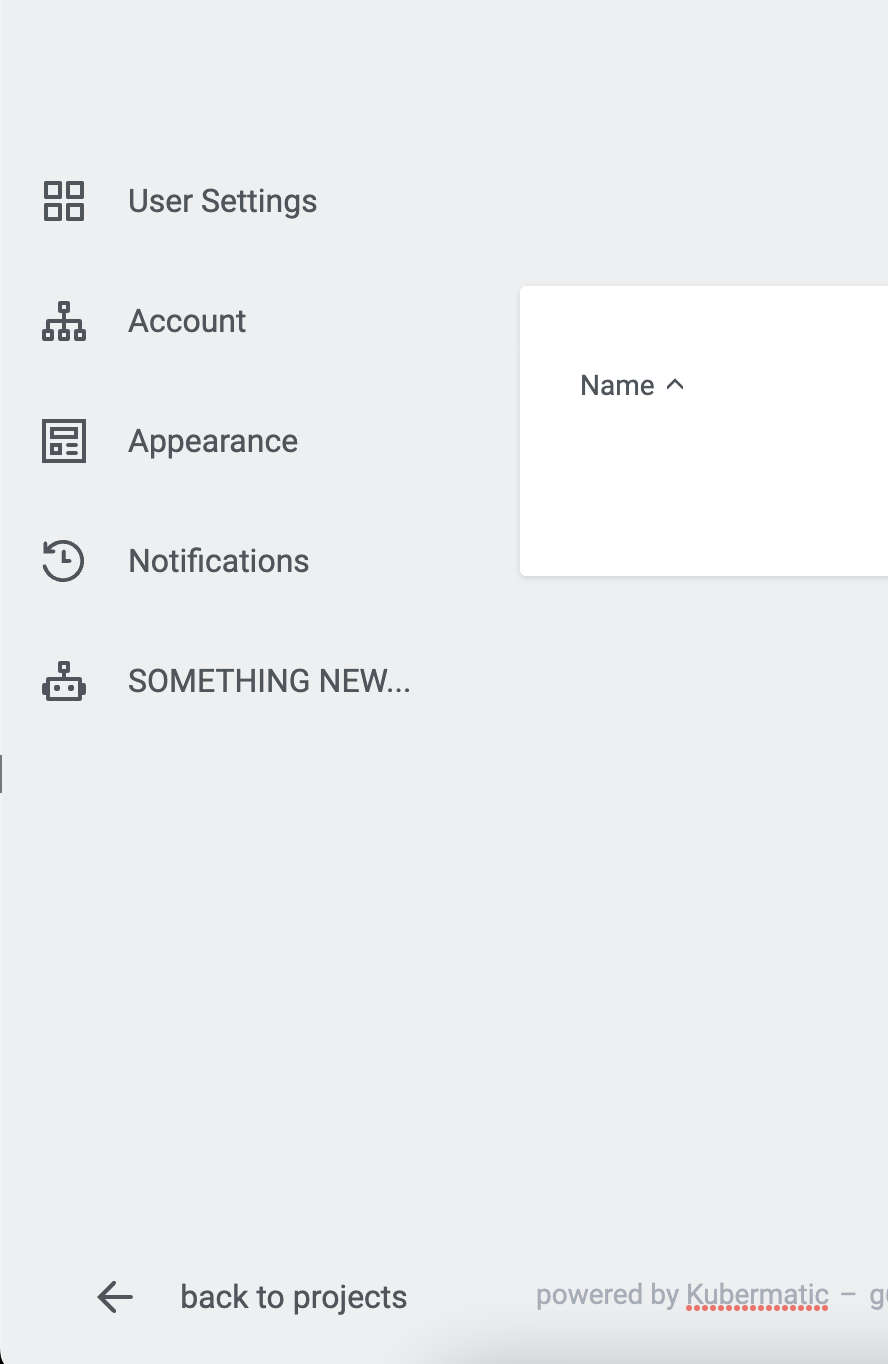Select the SOMETHING NEW robot icon

point(63,681)
